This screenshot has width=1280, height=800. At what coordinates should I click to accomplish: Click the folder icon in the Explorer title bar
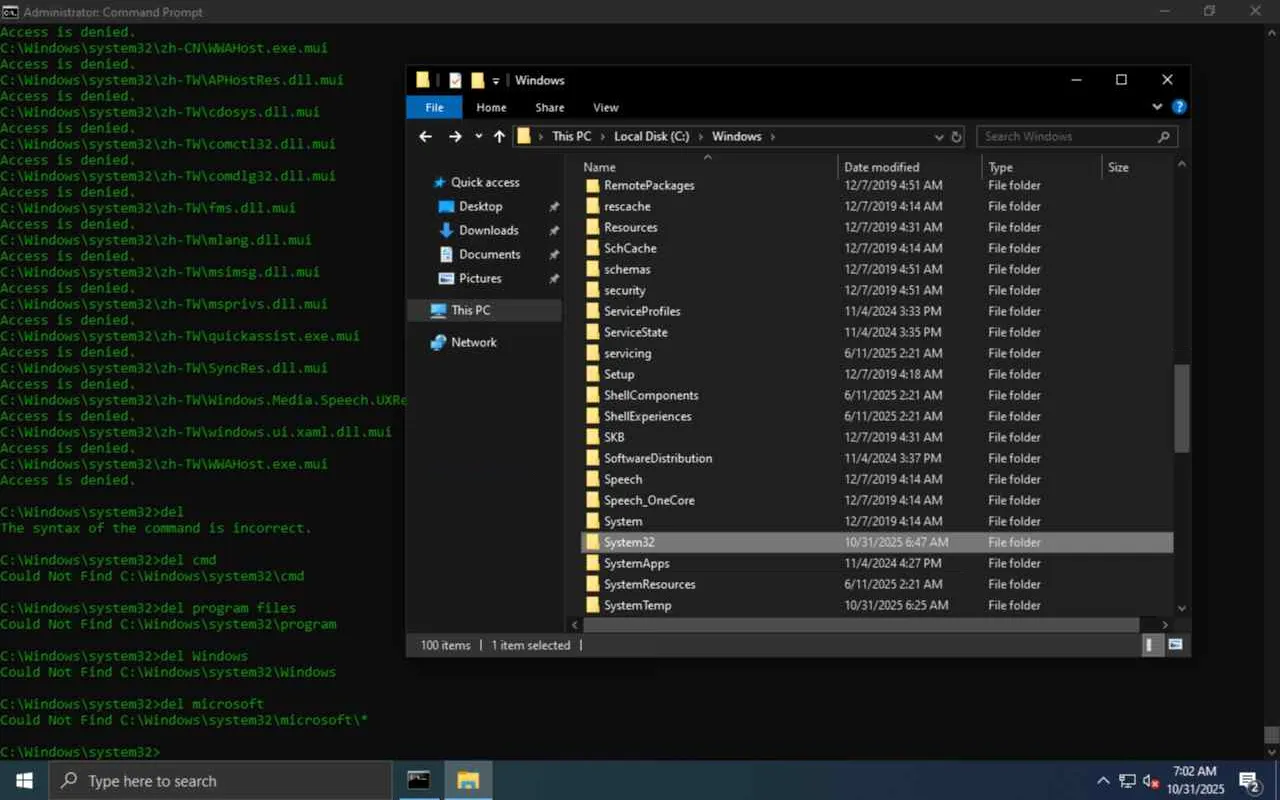point(423,80)
